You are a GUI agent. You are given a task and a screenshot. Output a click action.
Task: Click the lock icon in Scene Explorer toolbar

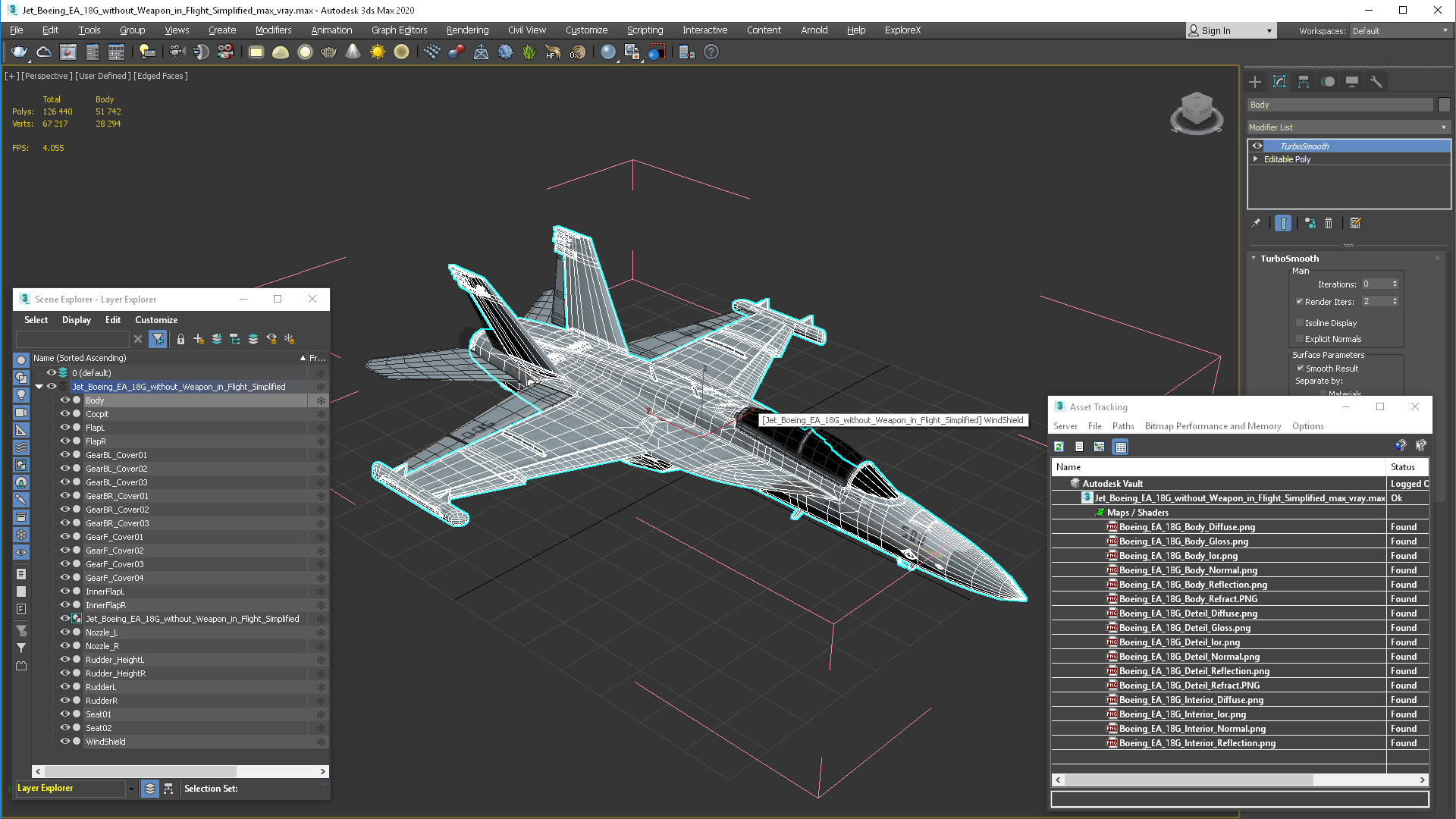coord(180,339)
